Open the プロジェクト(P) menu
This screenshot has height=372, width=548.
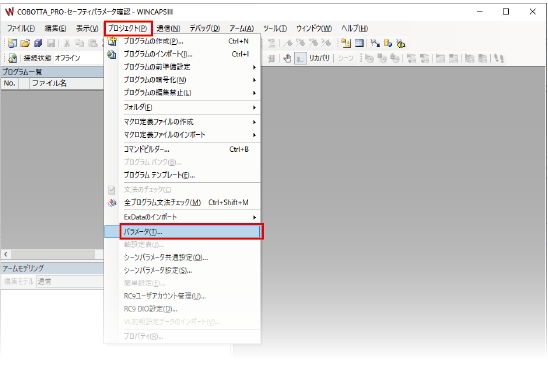point(128,28)
